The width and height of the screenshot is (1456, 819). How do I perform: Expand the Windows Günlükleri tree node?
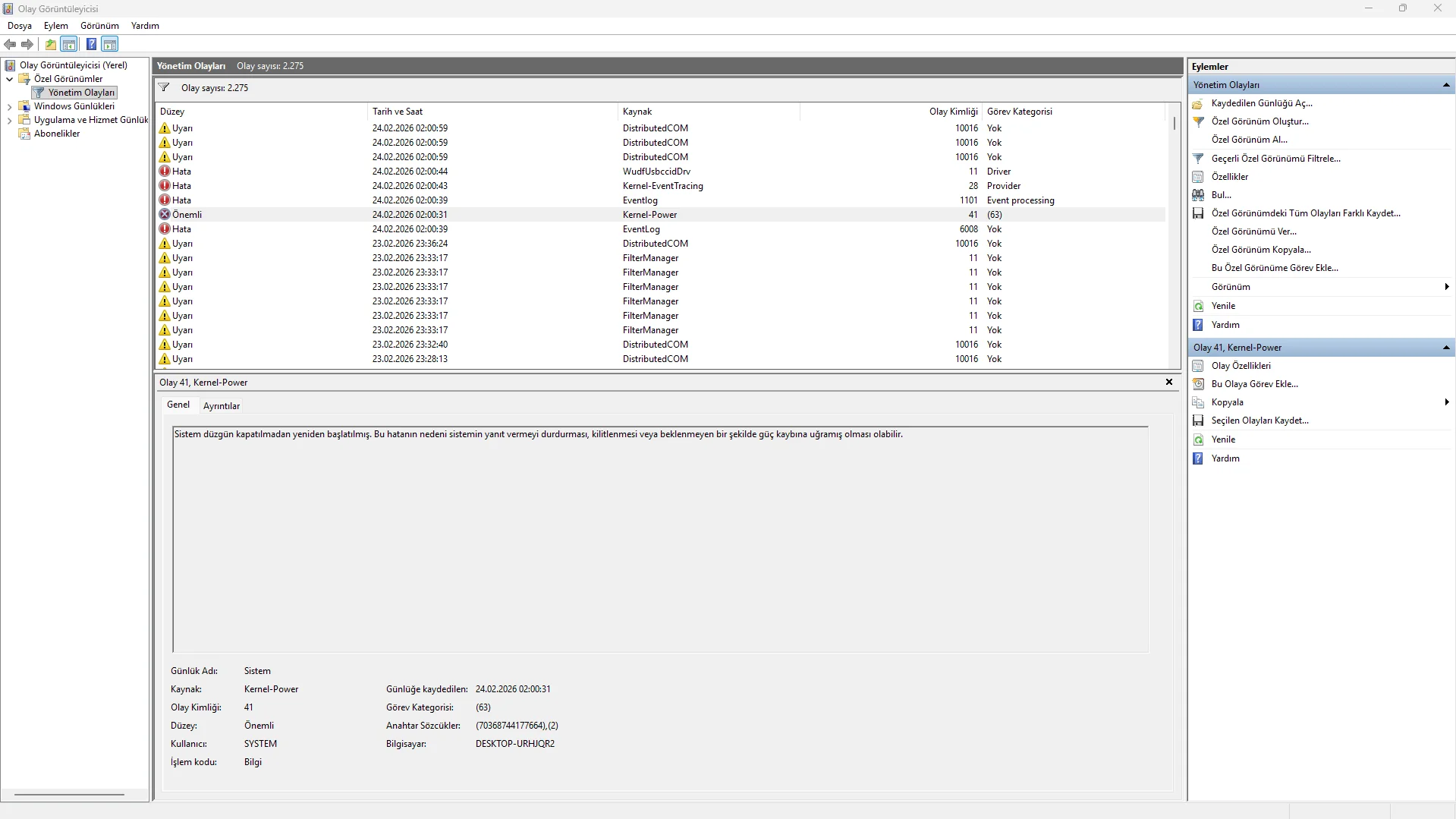click(9, 106)
